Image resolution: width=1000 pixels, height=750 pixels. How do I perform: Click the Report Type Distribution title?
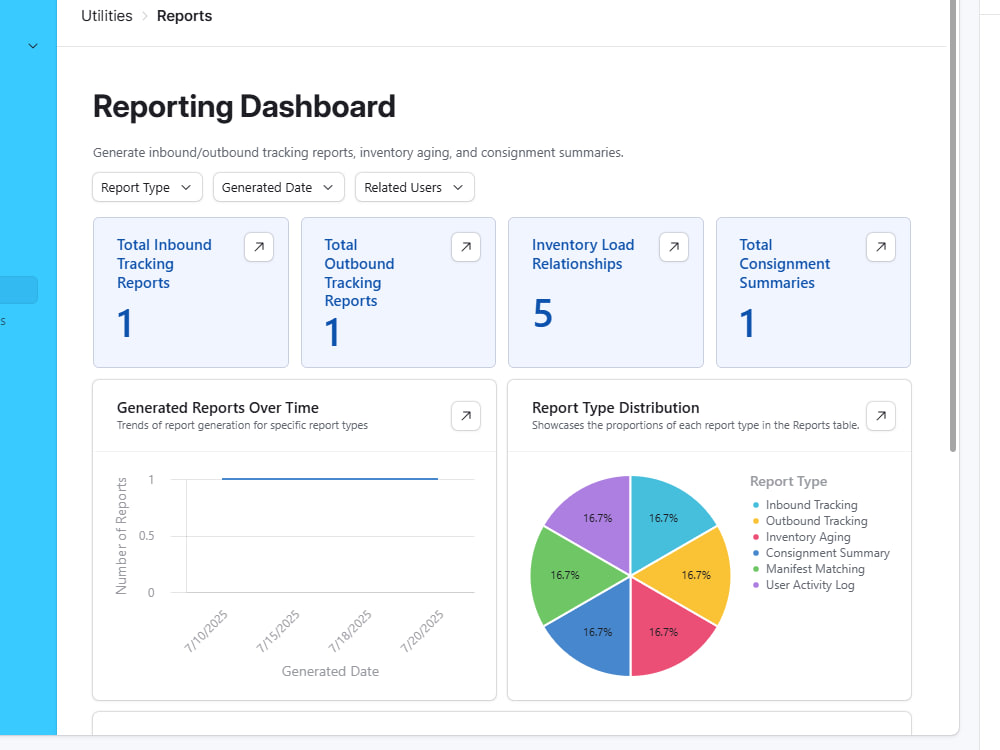(x=615, y=408)
